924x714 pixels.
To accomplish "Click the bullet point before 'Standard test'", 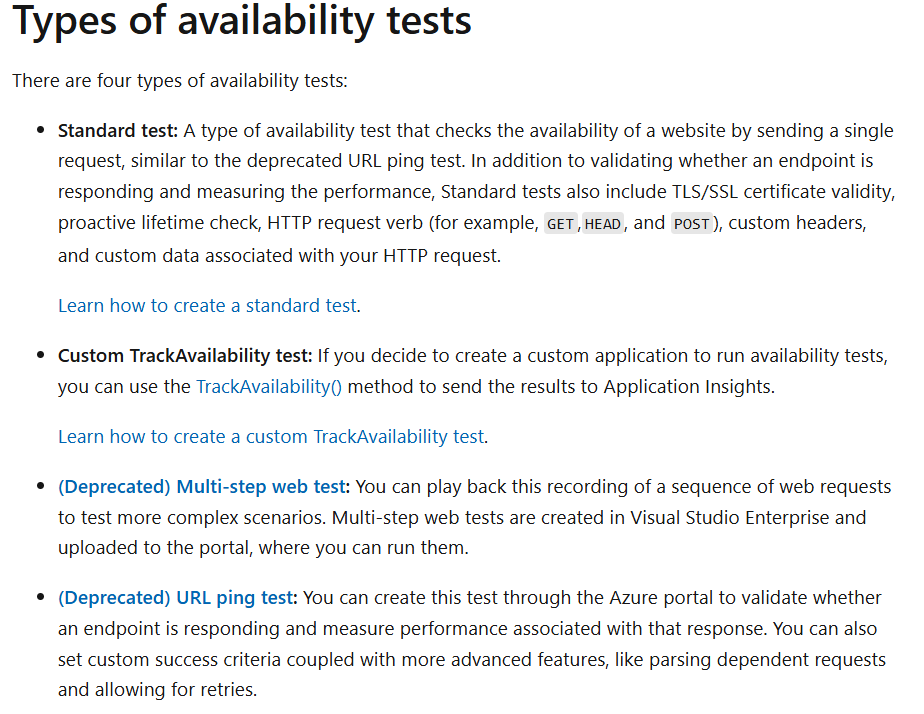I will click(x=41, y=130).
